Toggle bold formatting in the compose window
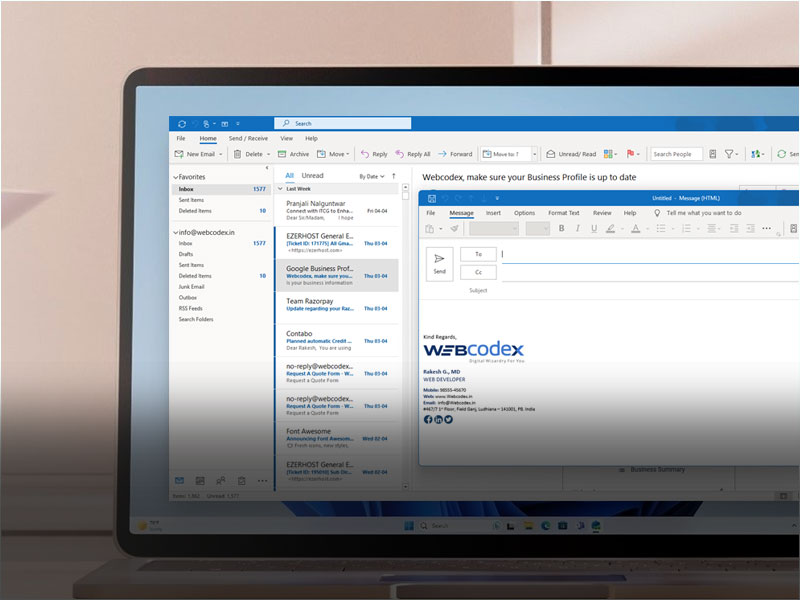 pos(561,229)
